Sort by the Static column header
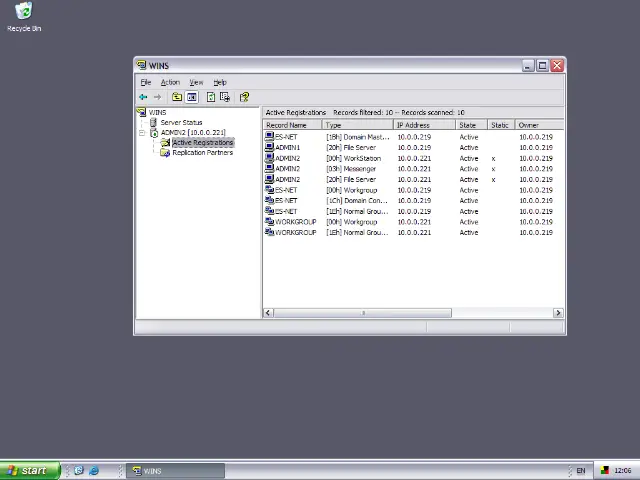640x480 pixels. point(502,125)
